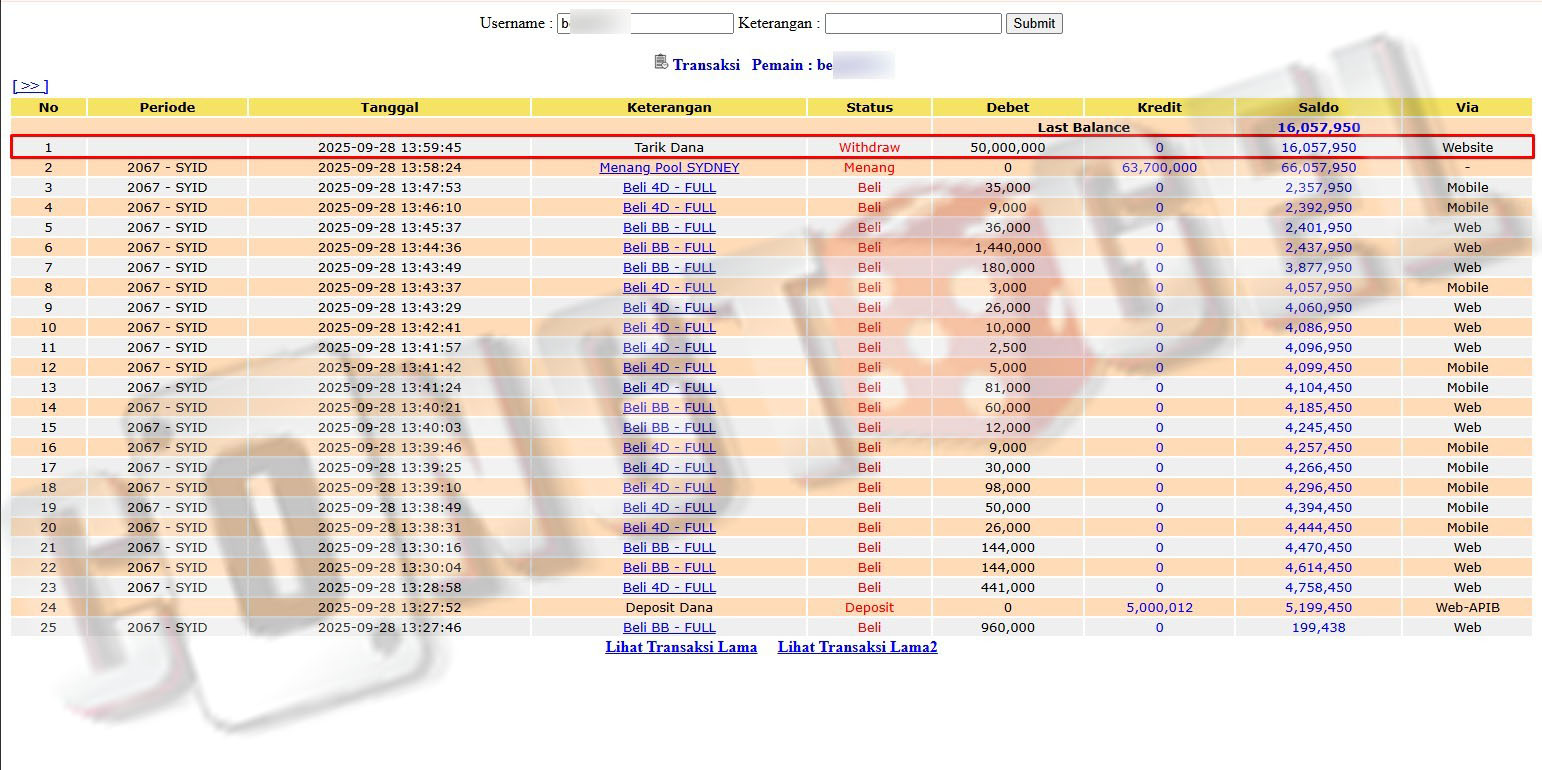Open Beli BB - FULL with debet 1,440,000
This screenshot has height=770, width=1542.
(x=669, y=248)
